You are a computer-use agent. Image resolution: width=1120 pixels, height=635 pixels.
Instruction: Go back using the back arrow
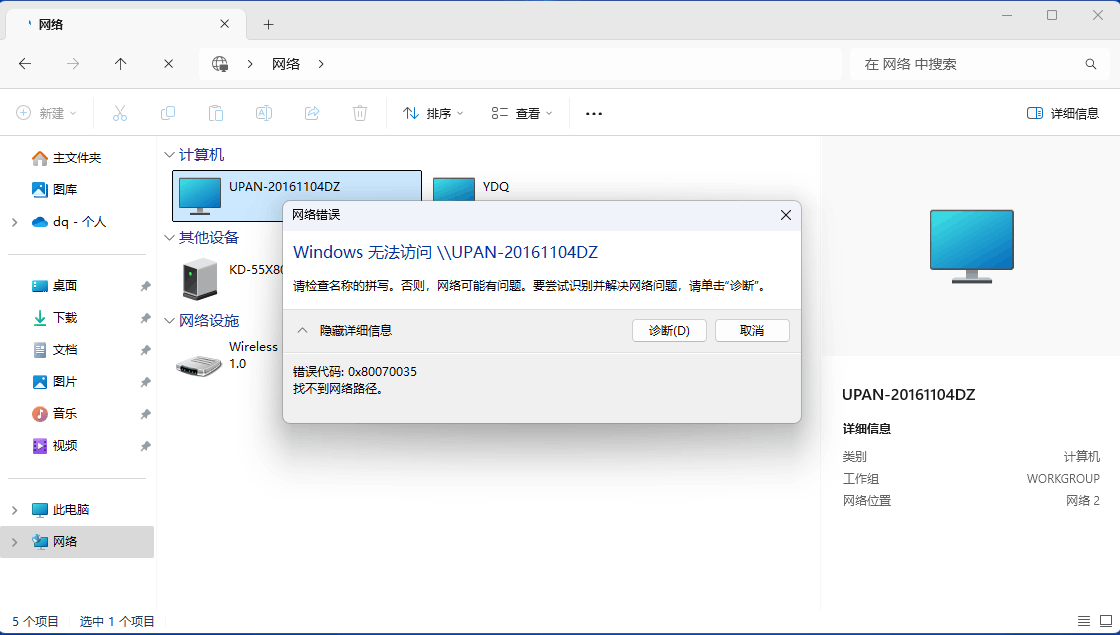[25, 64]
